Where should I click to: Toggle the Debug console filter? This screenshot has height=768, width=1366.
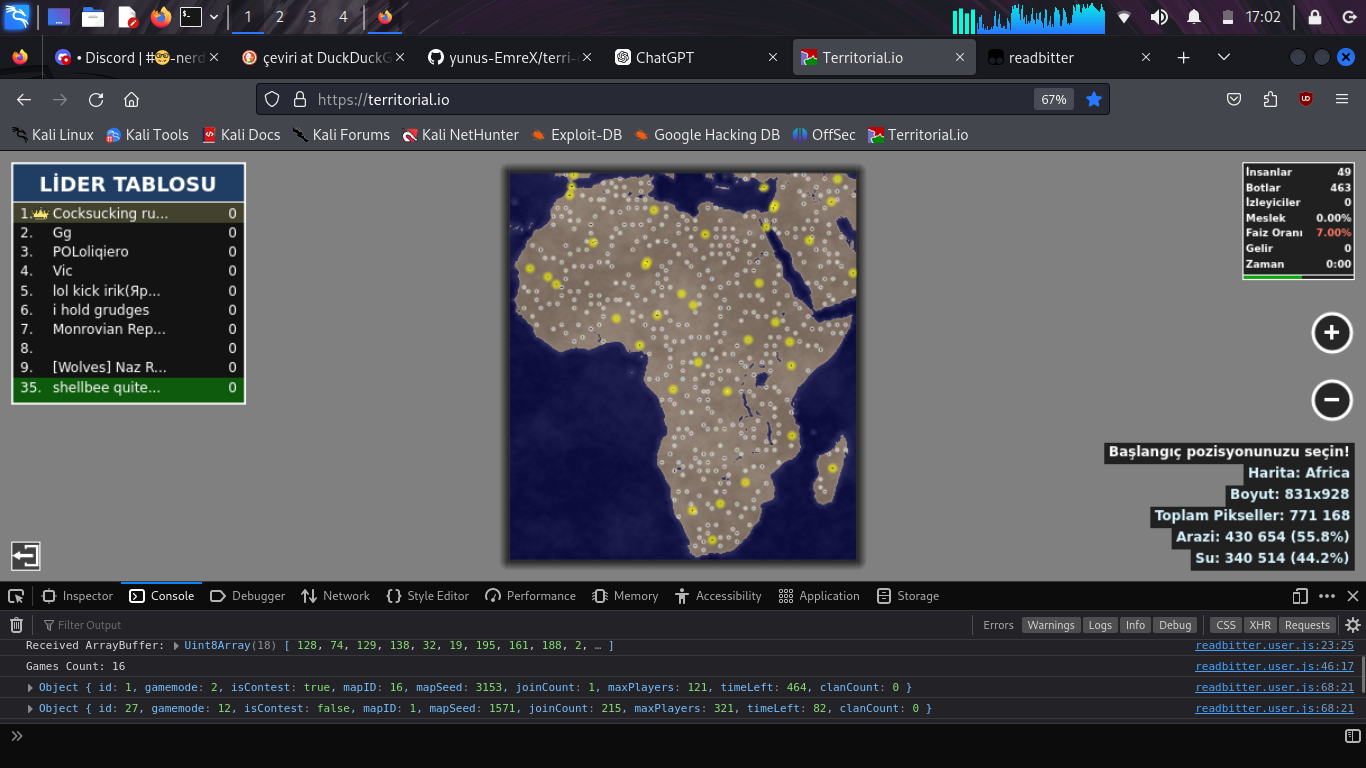(1175, 625)
